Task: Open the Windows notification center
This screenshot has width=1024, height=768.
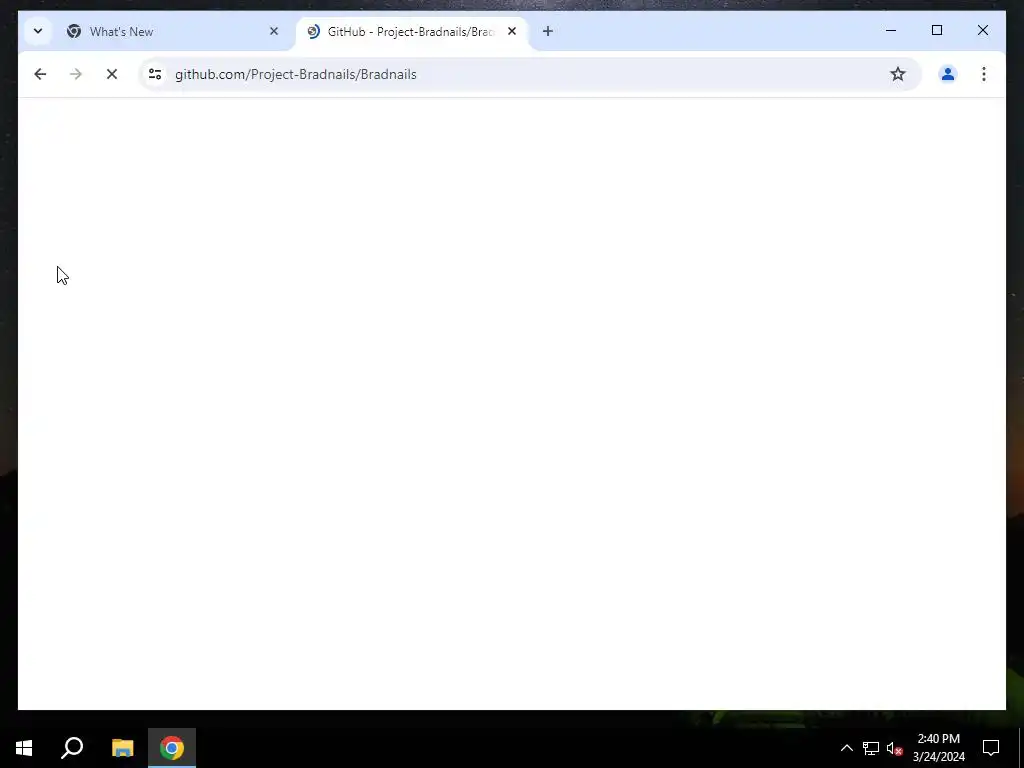Action: [991, 748]
